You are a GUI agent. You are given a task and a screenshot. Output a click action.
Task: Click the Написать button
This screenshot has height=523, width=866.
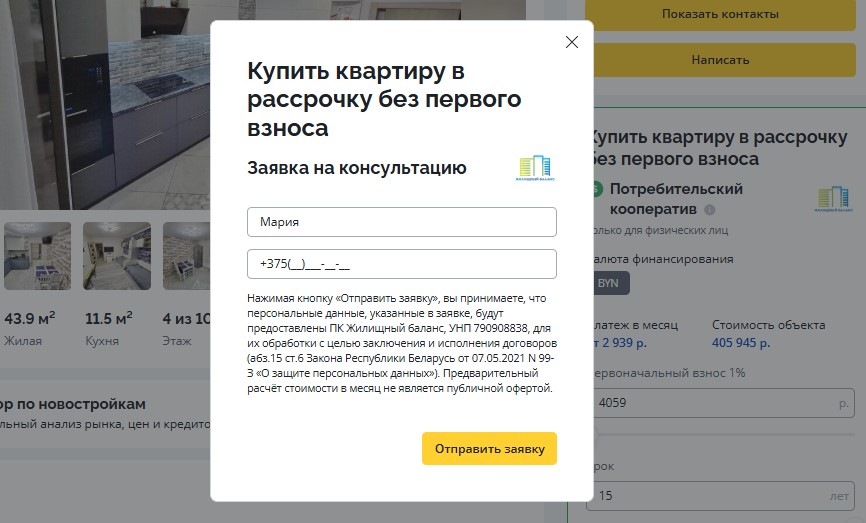(720, 60)
